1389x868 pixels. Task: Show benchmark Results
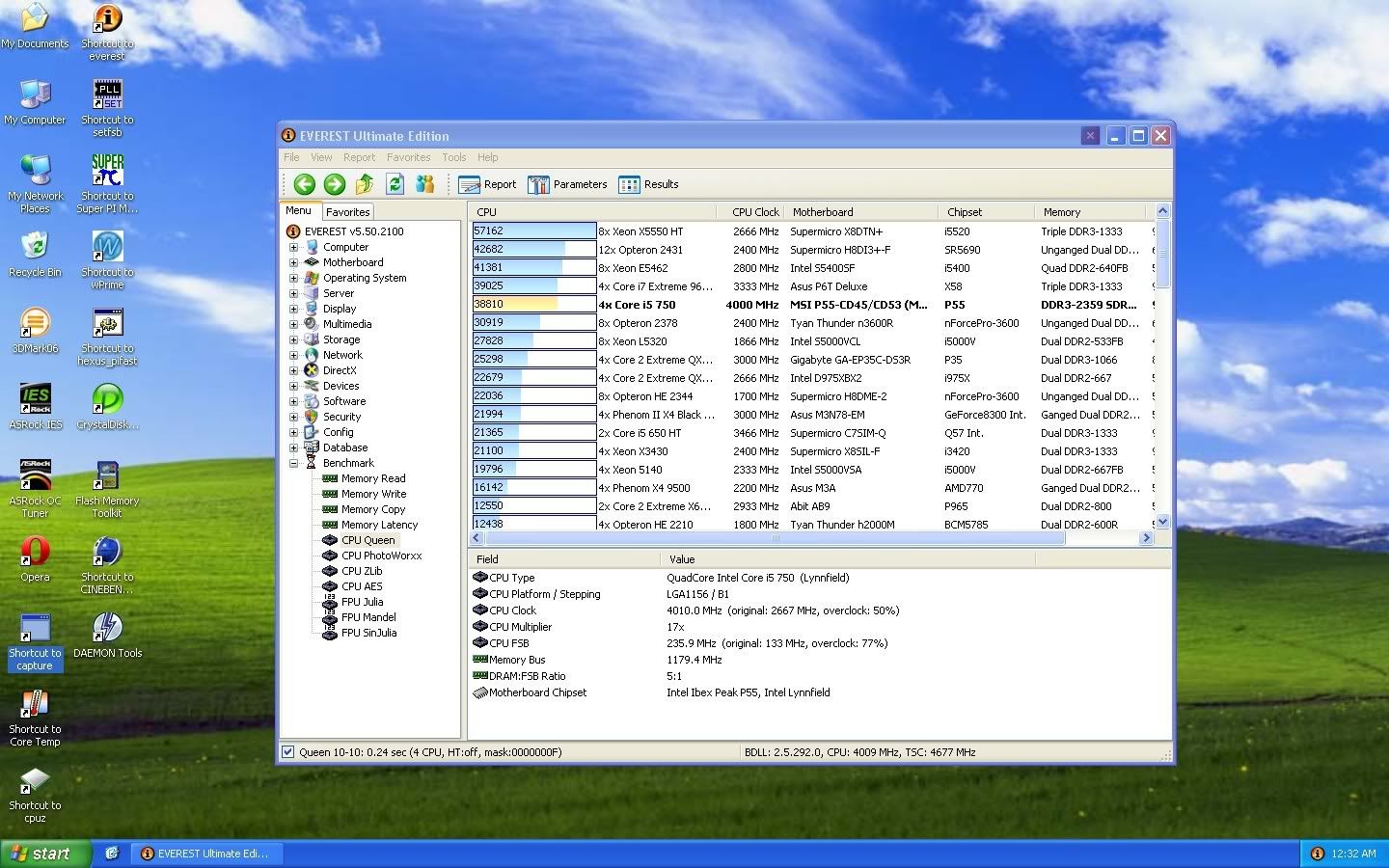pos(648,184)
